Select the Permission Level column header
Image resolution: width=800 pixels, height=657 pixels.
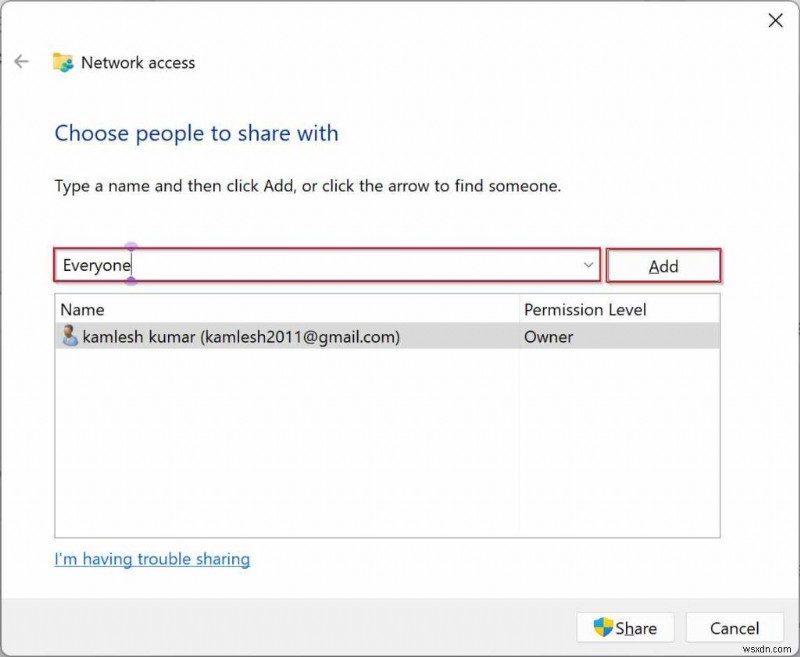(x=585, y=310)
